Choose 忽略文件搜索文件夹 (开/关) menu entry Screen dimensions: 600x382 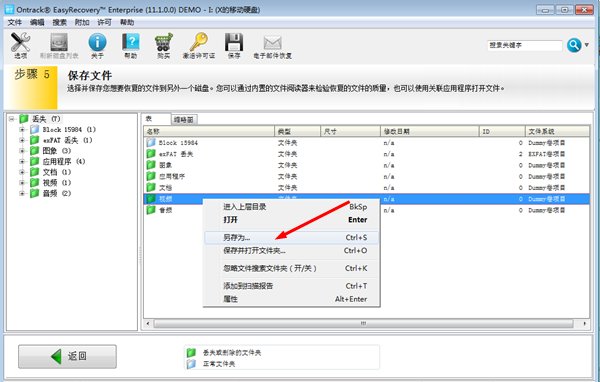pyautogui.click(x=291, y=269)
